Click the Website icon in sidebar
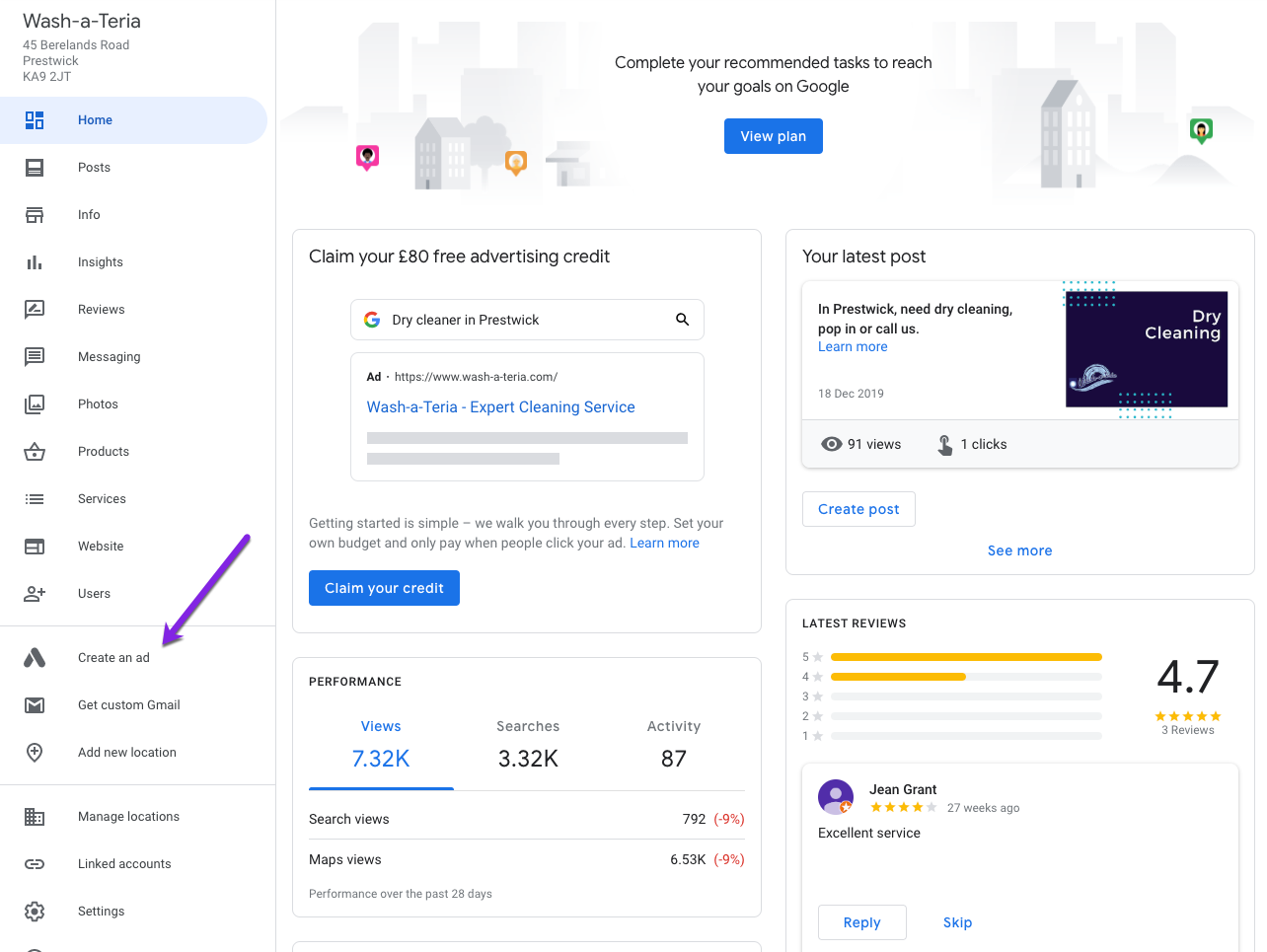 pyautogui.click(x=35, y=547)
